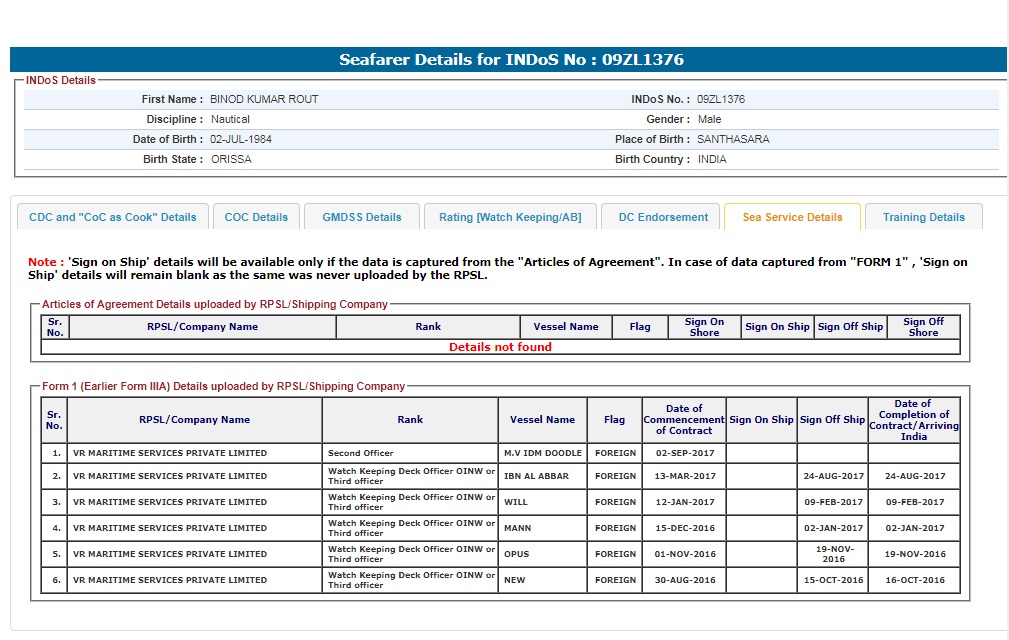1009x640 pixels.
Task: Switch to the COC Details tab
Action: tap(256, 217)
